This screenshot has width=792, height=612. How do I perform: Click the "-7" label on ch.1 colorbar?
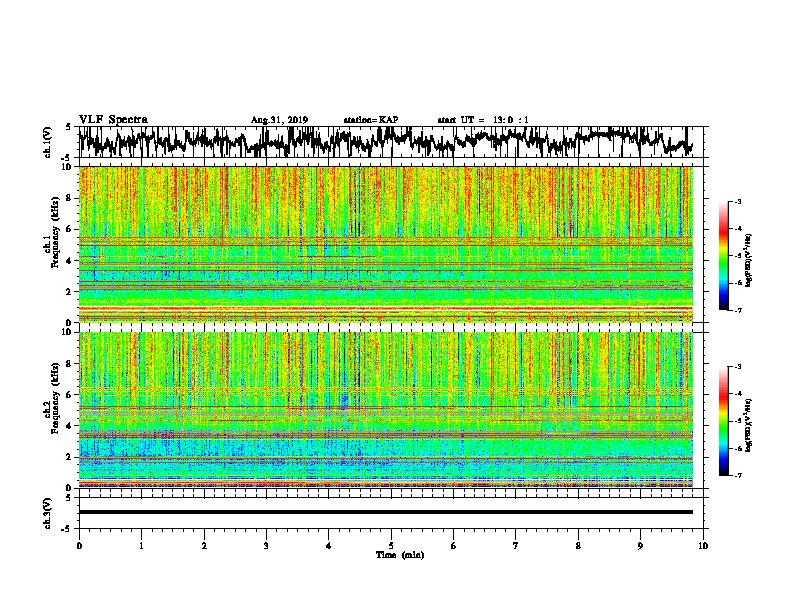pyautogui.click(x=737, y=310)
